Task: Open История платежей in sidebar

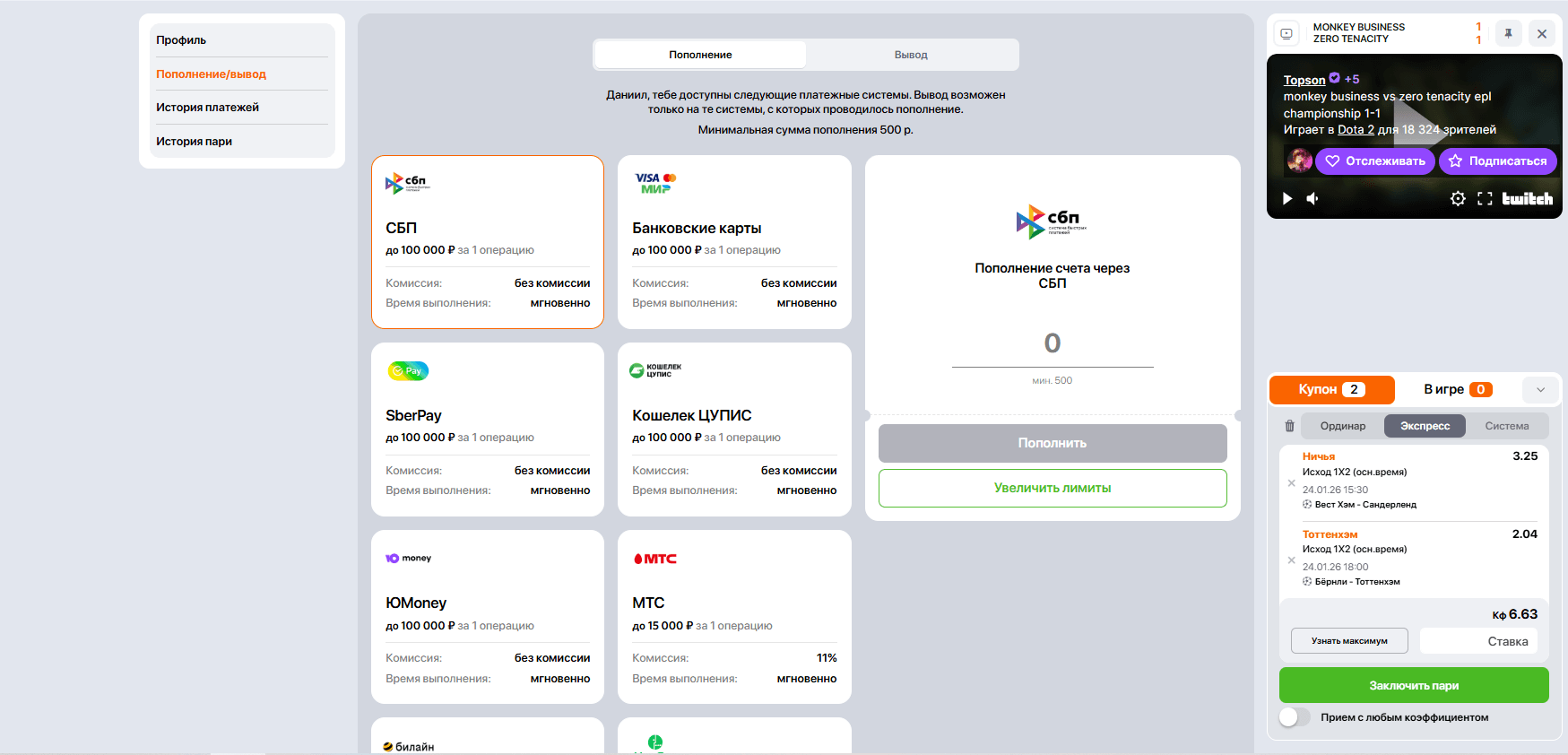Action: (207, 108)
